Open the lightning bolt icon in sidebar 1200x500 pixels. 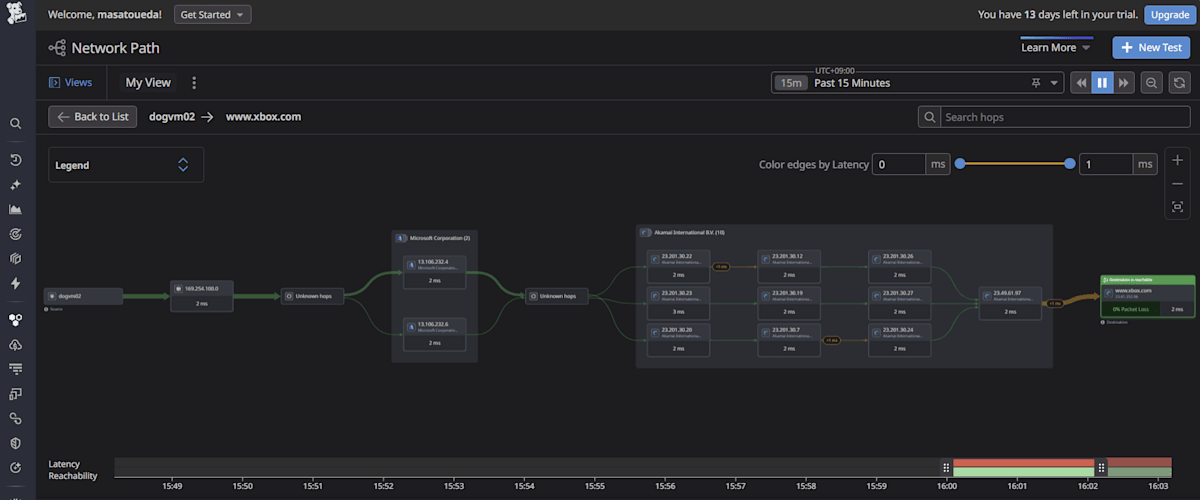pyautogui.click(x=15, y=284)
